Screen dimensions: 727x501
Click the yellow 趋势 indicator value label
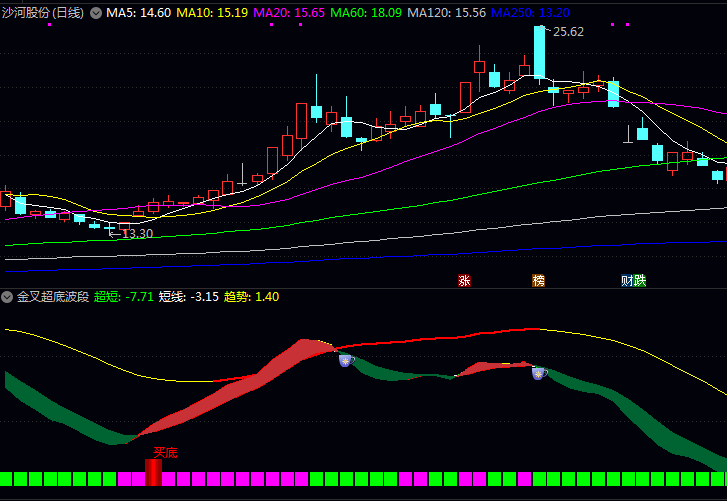(x=251, y=297)
